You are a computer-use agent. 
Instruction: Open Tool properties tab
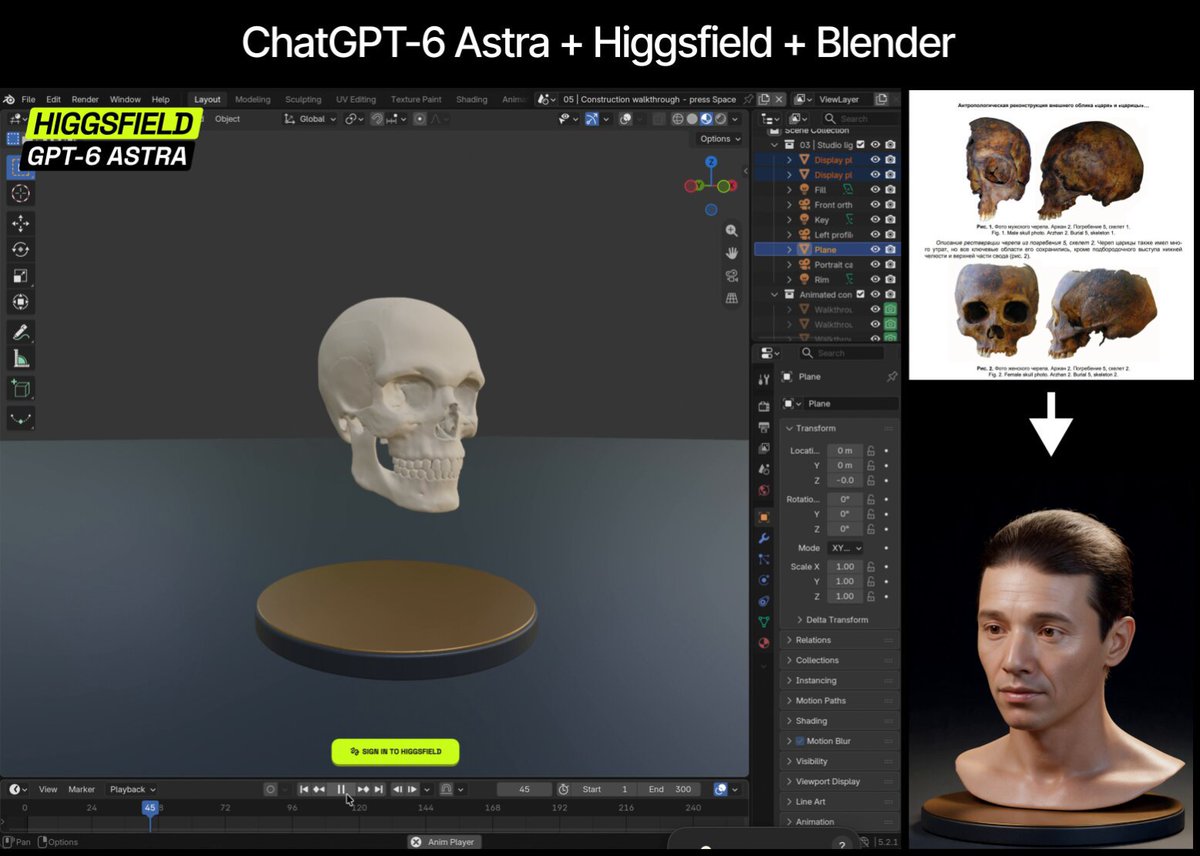(764, 380)
